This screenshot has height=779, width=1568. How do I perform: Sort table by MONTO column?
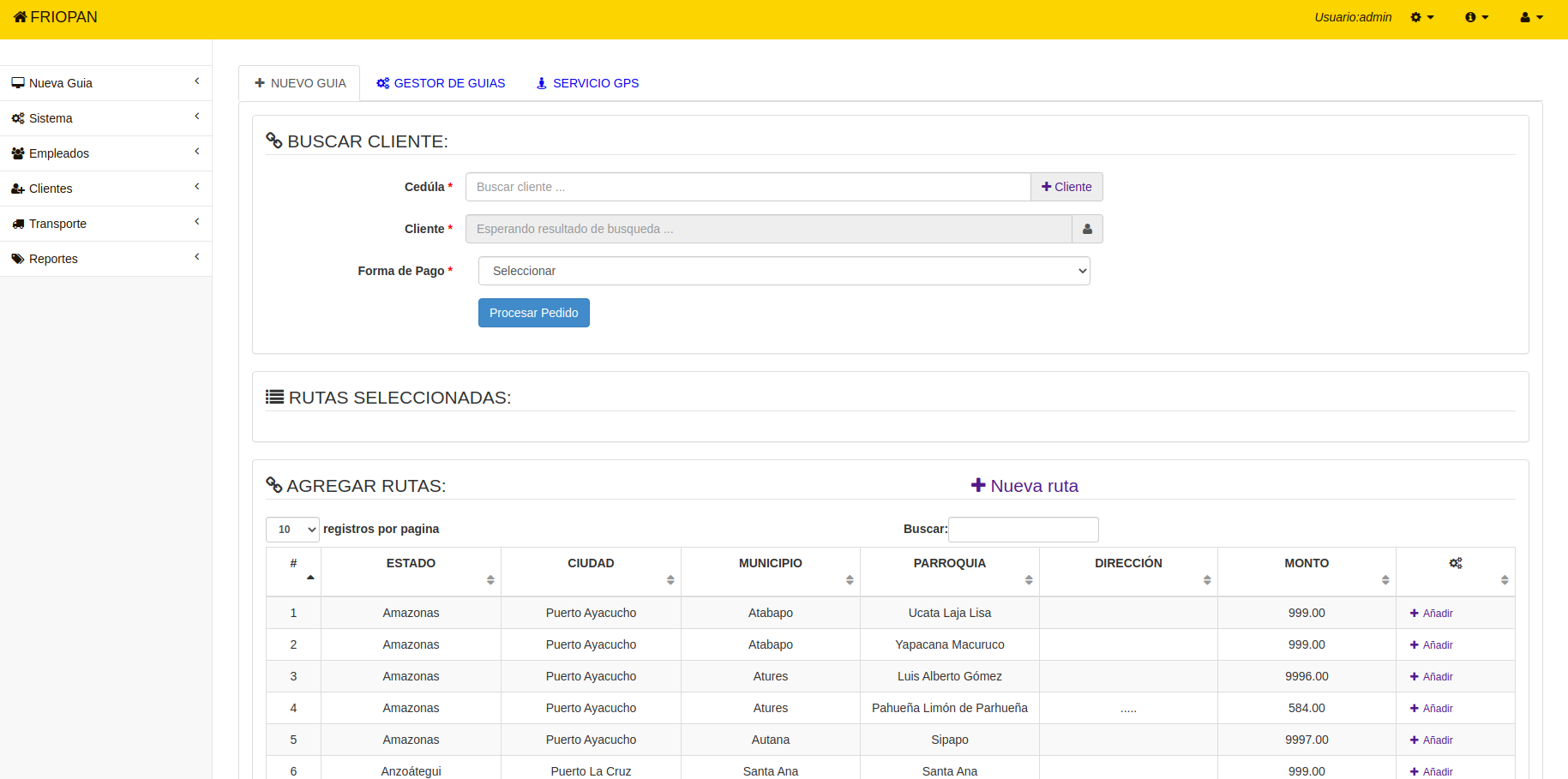tap(1306, 564)
